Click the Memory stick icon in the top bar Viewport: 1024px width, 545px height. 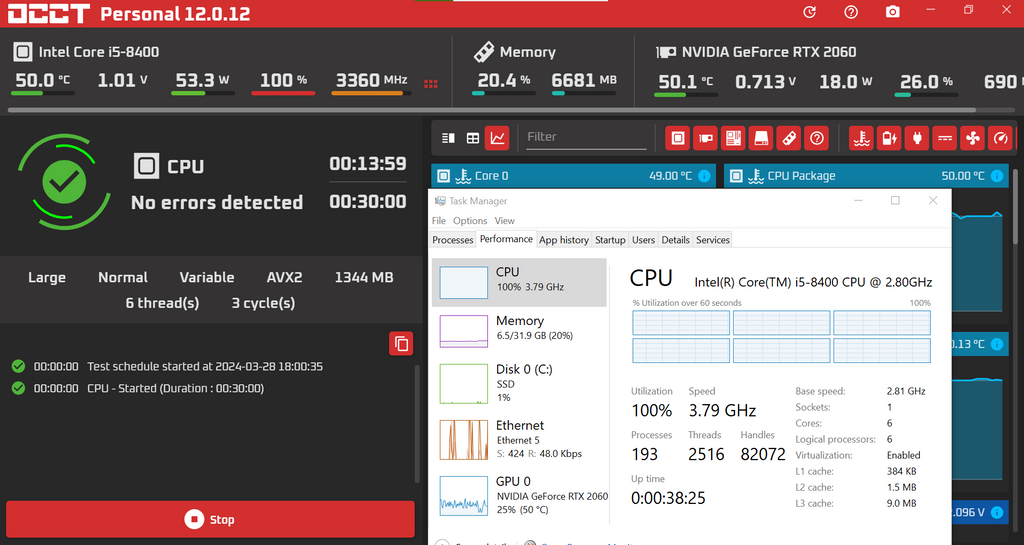click(x=484, y=52)
